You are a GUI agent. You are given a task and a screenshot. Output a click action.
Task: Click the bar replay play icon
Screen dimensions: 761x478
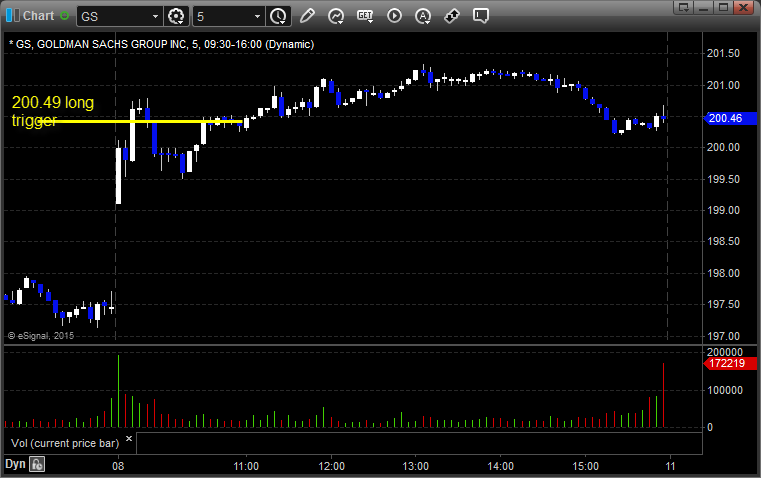point(394,16)
